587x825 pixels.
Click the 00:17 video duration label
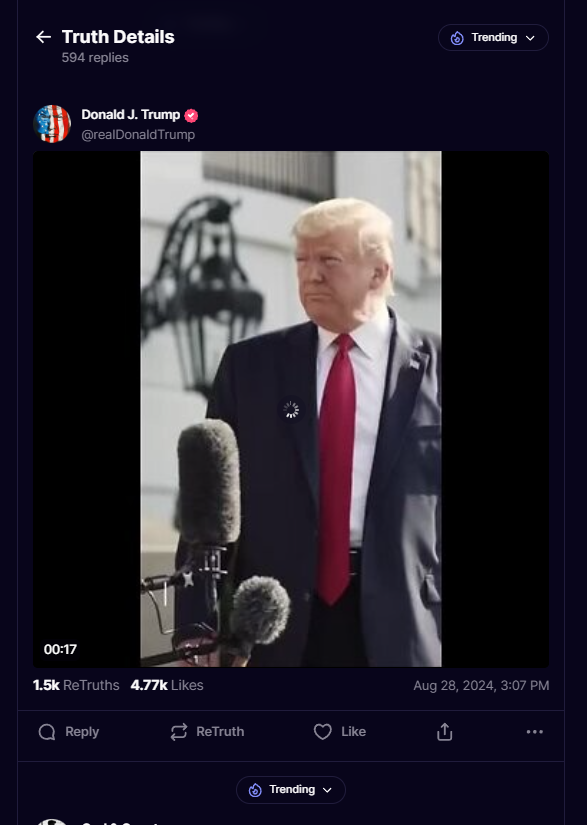[60, 649]
